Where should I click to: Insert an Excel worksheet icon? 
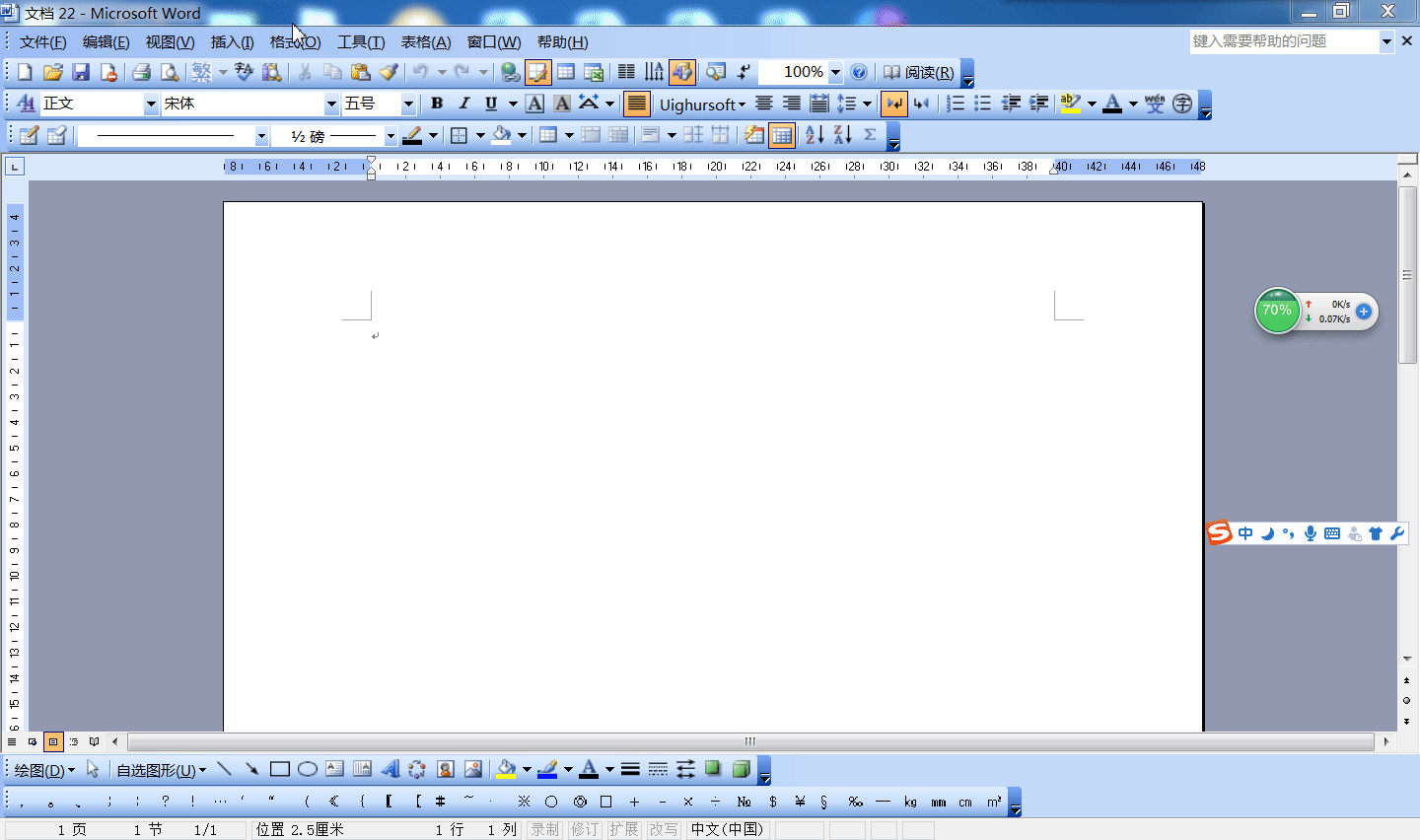click(594, 72)
